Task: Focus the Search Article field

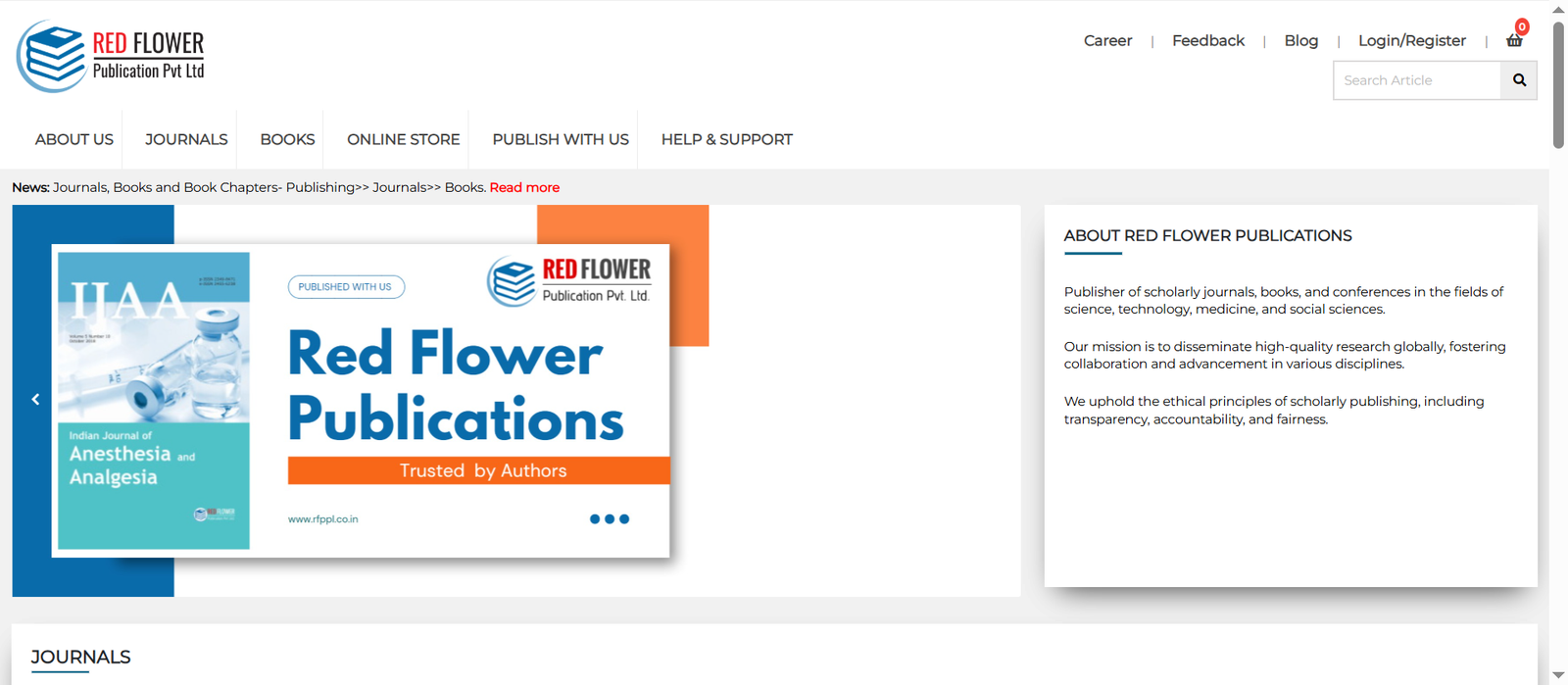Action: (x=1417, y=80)
